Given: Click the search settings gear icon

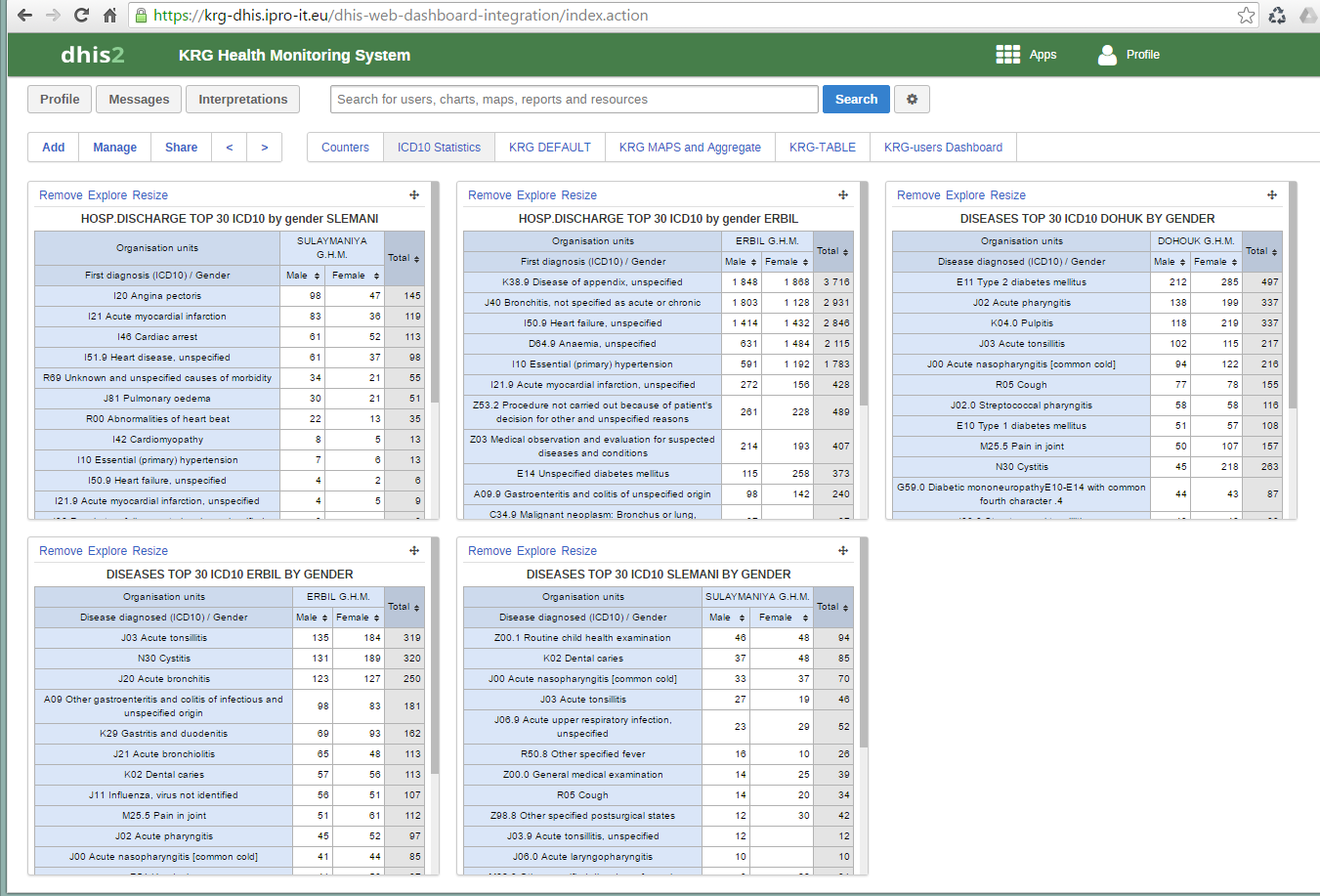Looking at the screenshot, I should (912, 100).
